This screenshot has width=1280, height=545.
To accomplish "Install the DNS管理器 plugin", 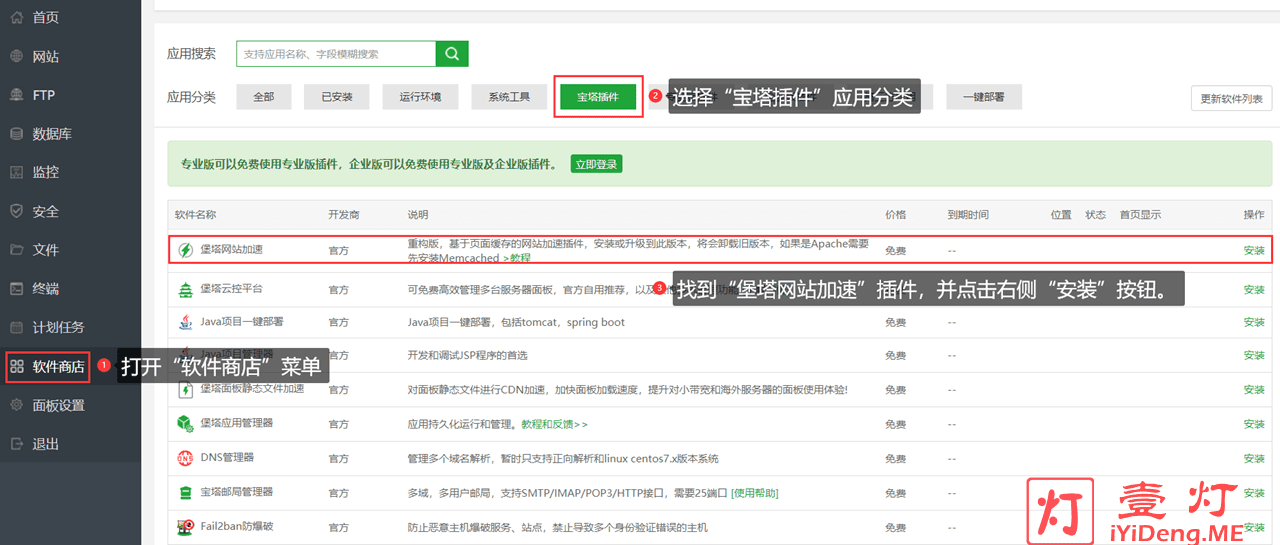I will click(x=1254, y=458).
